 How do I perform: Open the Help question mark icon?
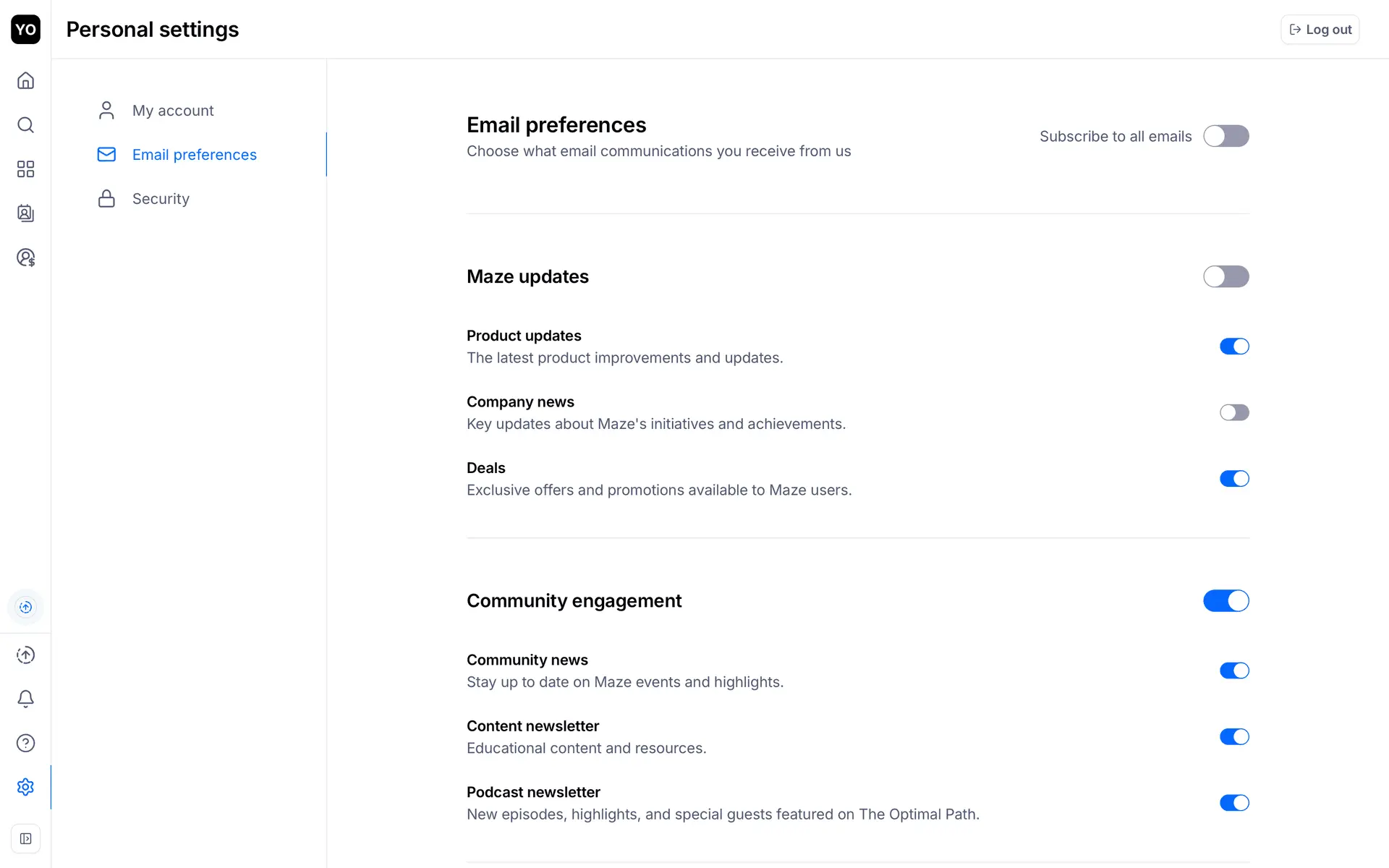click(25, 743)
